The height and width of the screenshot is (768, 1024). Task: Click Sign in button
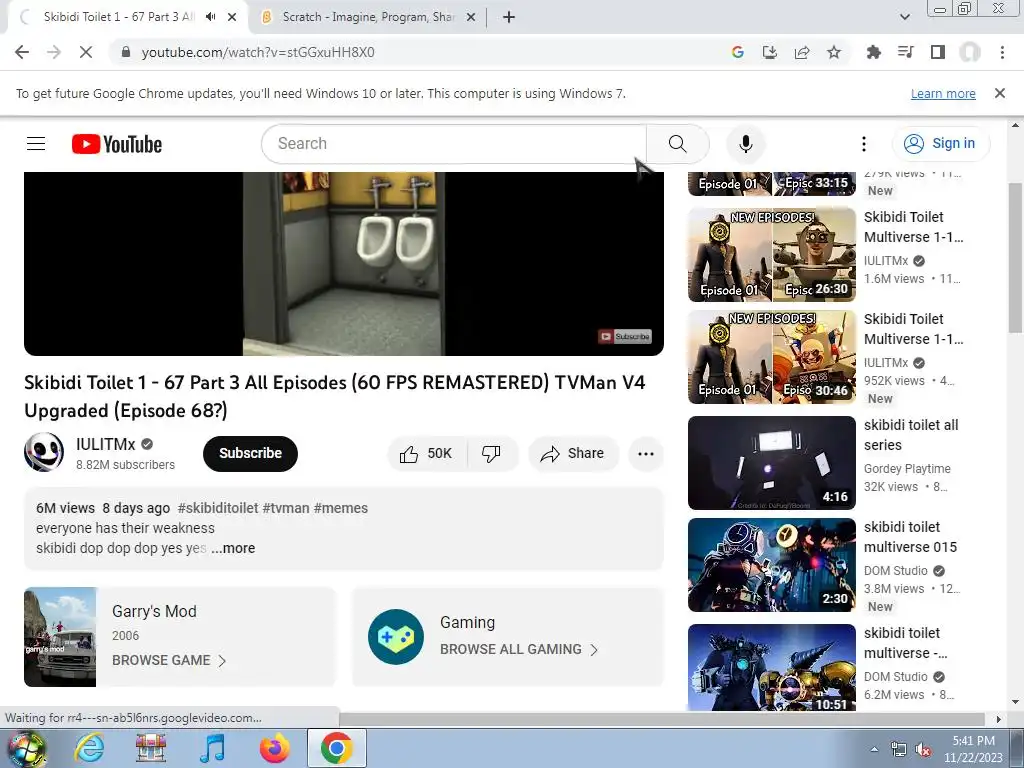click(x=940, y=143)
